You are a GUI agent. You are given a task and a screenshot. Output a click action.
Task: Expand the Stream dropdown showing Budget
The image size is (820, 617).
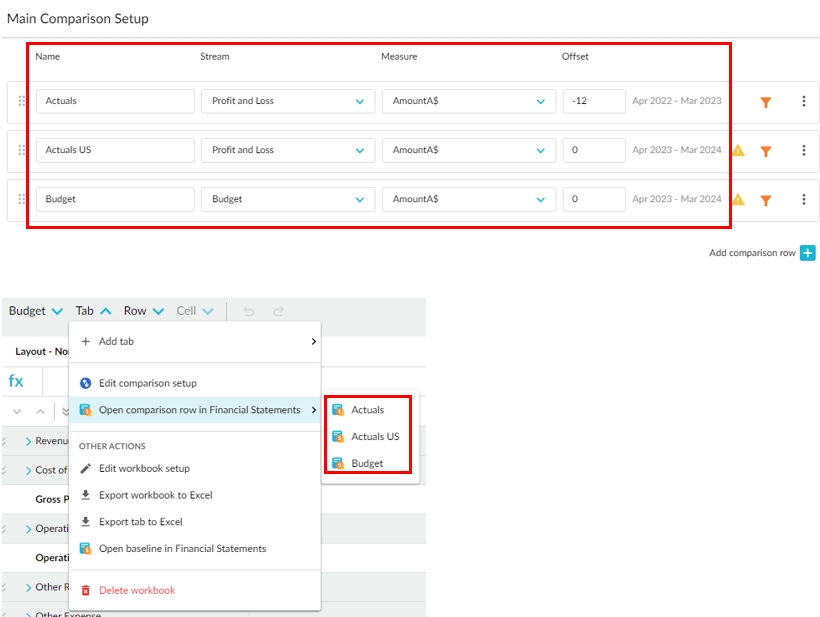coord(359,199)
